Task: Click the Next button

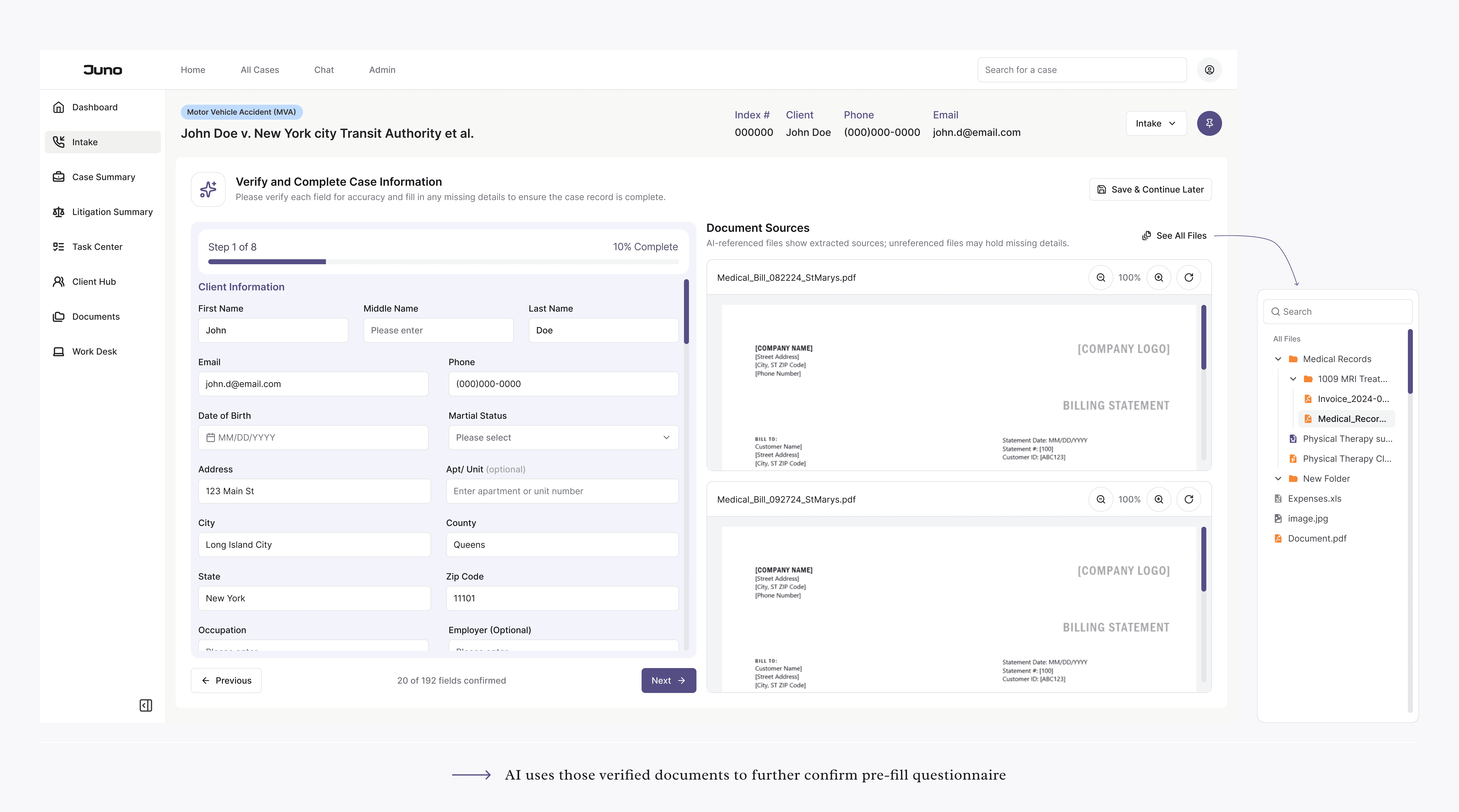Action: tap(668, 681)
